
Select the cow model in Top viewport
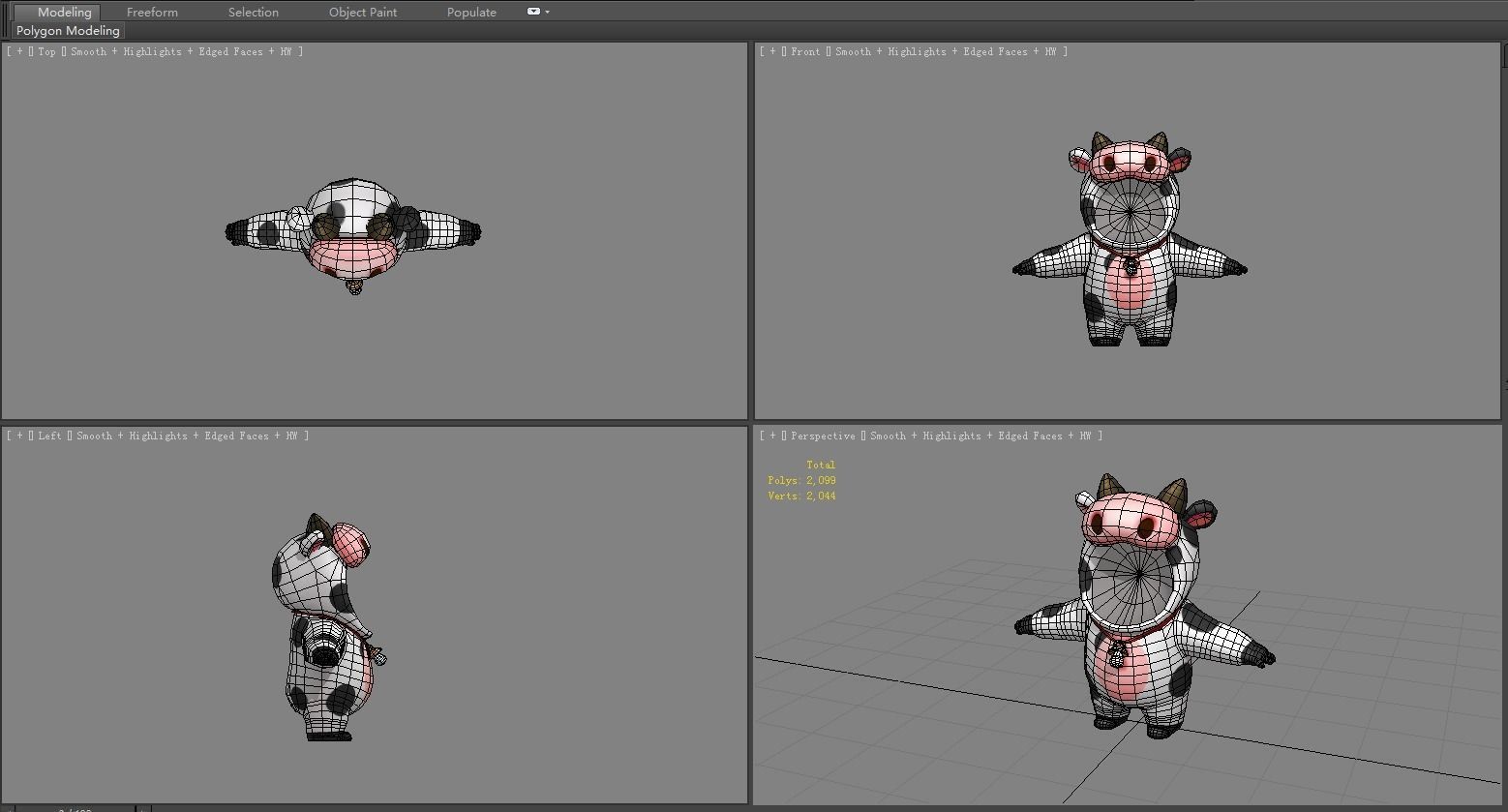click(353, 235)
